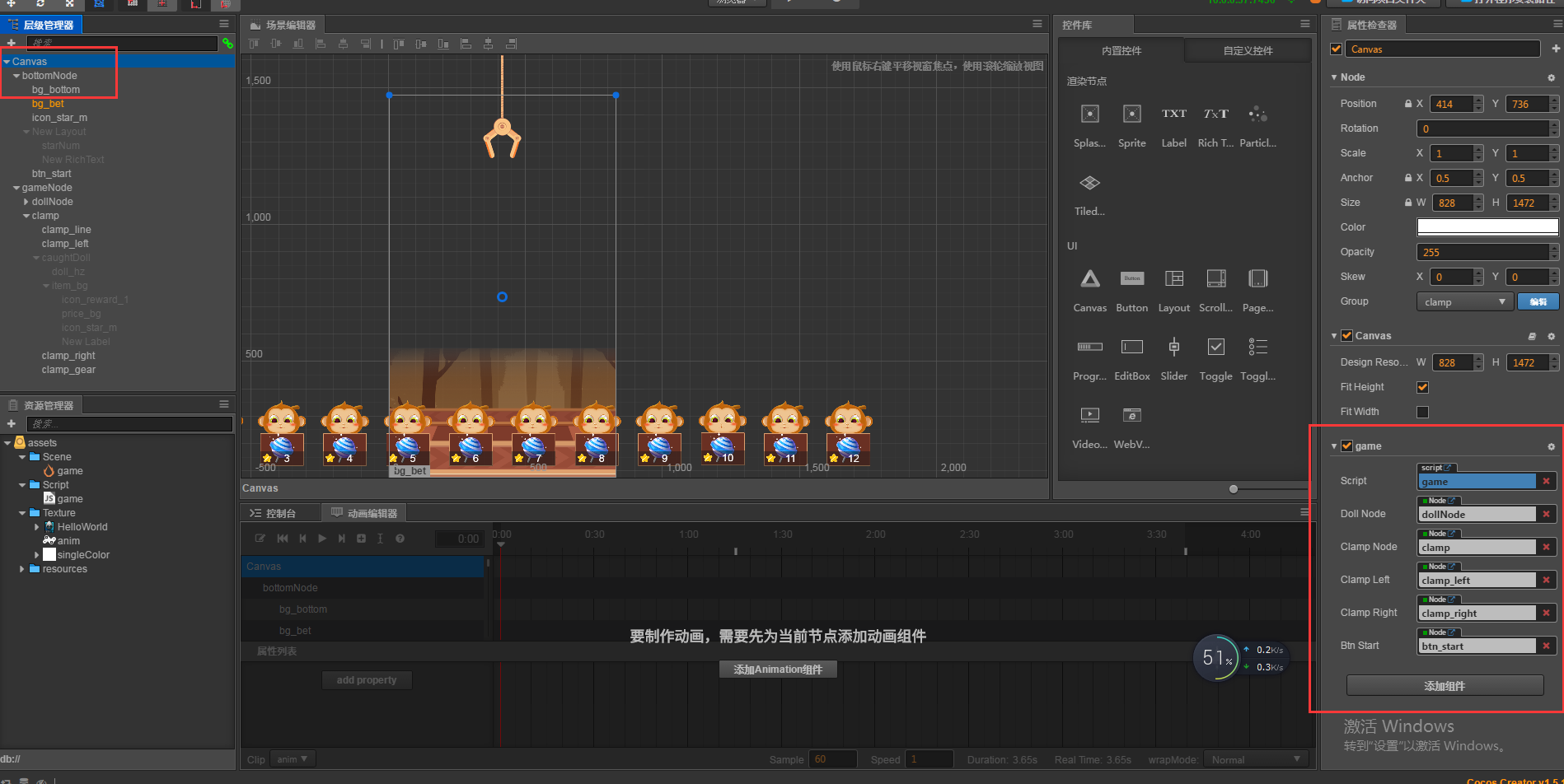Toggle the Anchor lock icon
Image resolution: width=1564 pixels, height=784 pixels.
point(1408,178)
